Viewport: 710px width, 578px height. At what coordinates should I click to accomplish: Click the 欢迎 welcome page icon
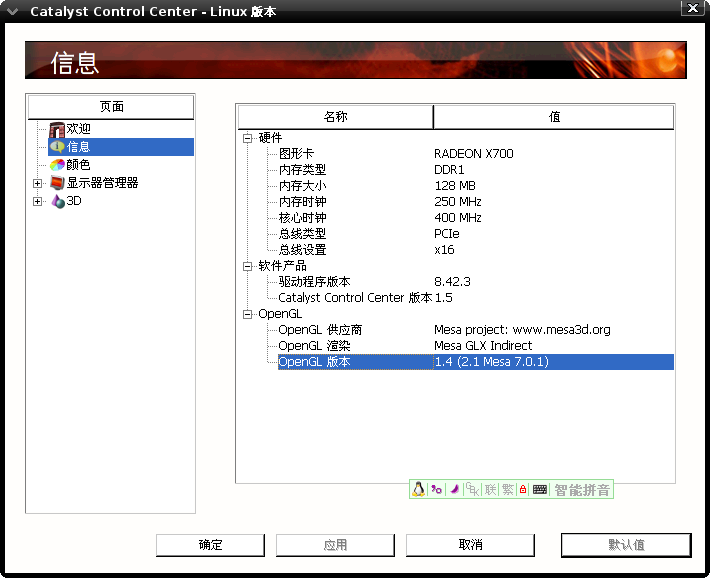[57, 129]
